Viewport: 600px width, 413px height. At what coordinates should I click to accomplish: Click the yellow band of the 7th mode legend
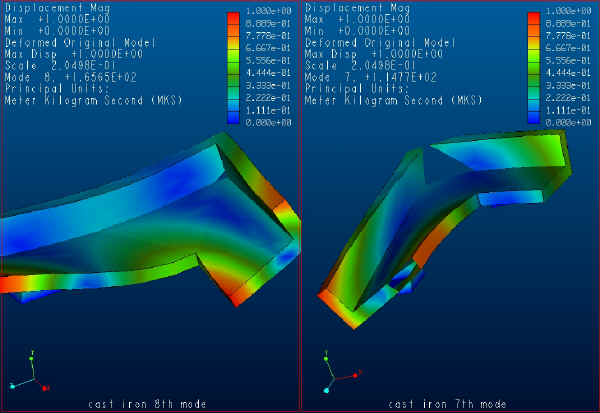533,44
